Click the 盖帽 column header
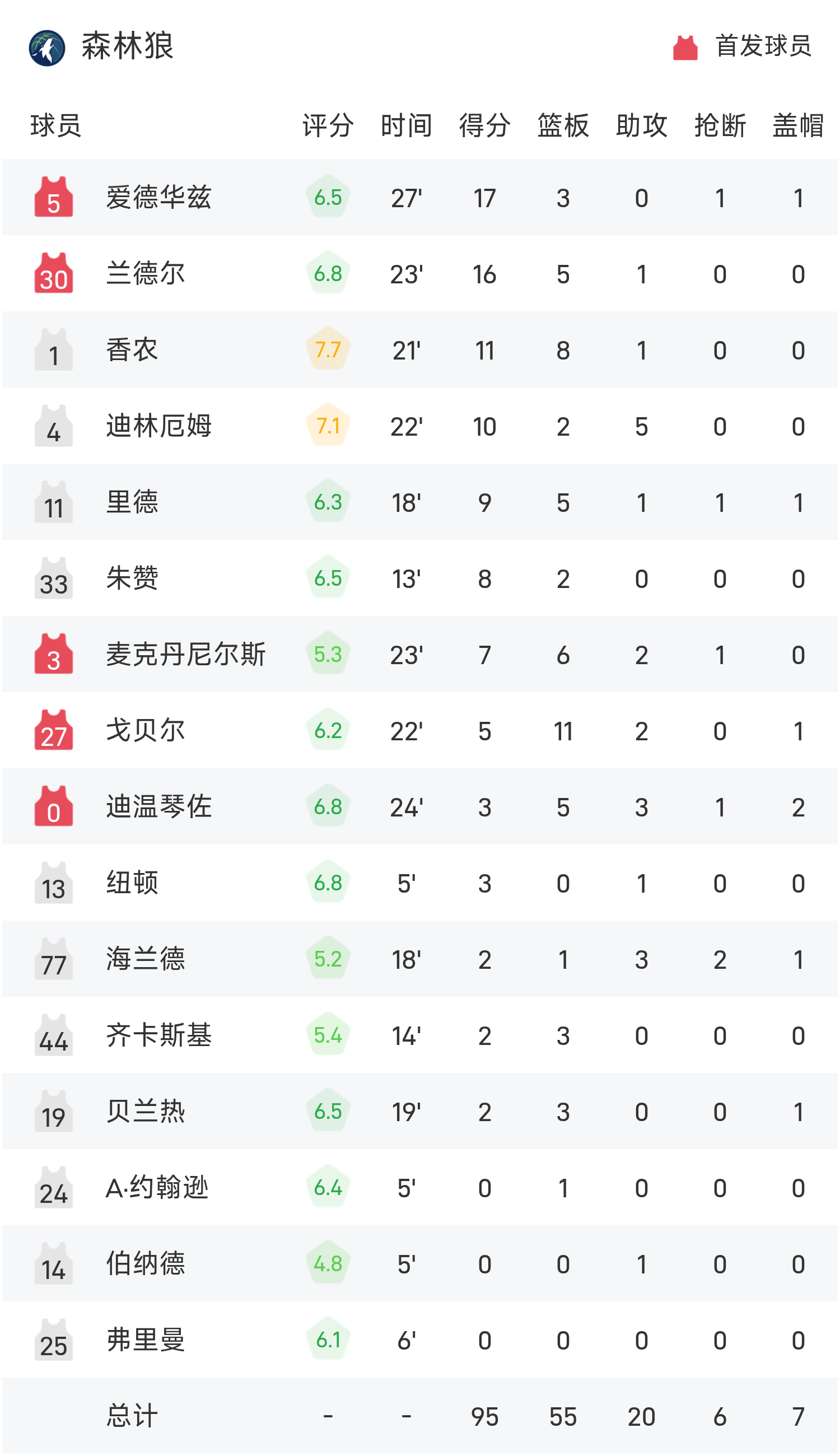This screenshot has width=840, height=1456. [798, 125]
